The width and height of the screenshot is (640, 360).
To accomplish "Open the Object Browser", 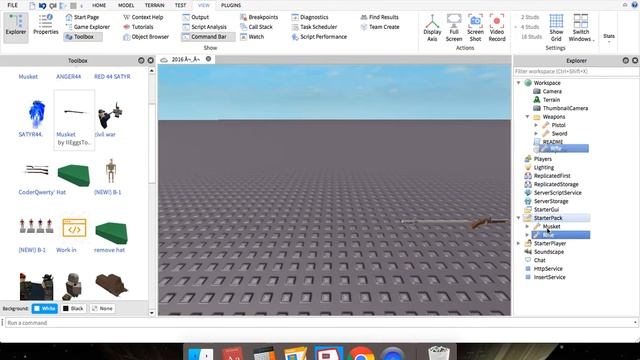I will coord(146,37).
